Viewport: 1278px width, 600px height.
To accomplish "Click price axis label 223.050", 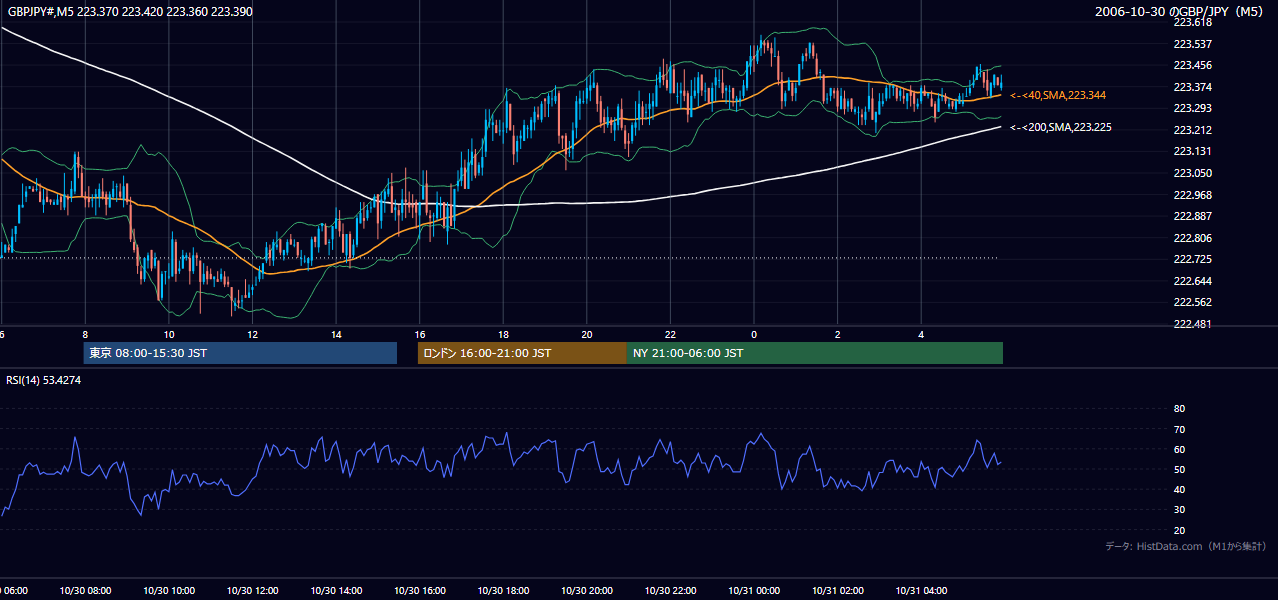I will pyautogui.click(x=1192, y=173).
